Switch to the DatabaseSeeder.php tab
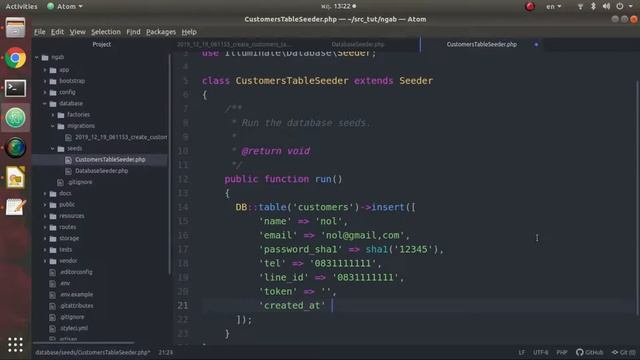 point(358,44)
